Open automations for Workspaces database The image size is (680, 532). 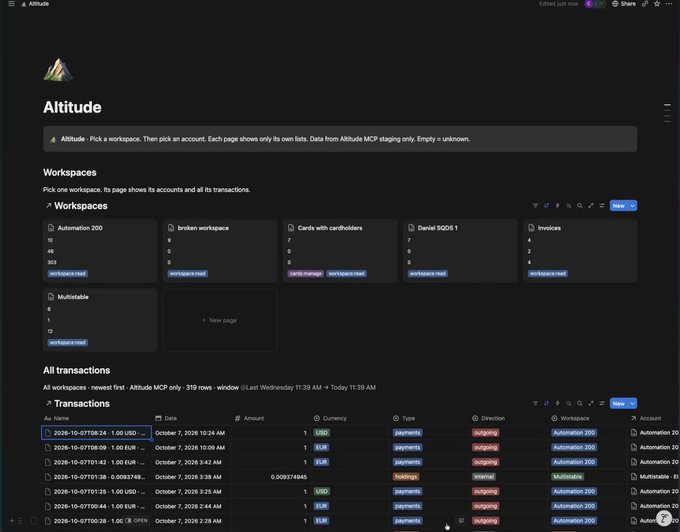click(x=558, y=206)
